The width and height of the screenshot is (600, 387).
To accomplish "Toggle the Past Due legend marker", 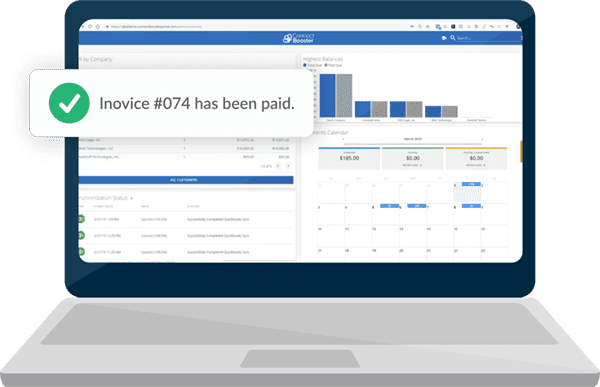I will [x=326, y=65].
